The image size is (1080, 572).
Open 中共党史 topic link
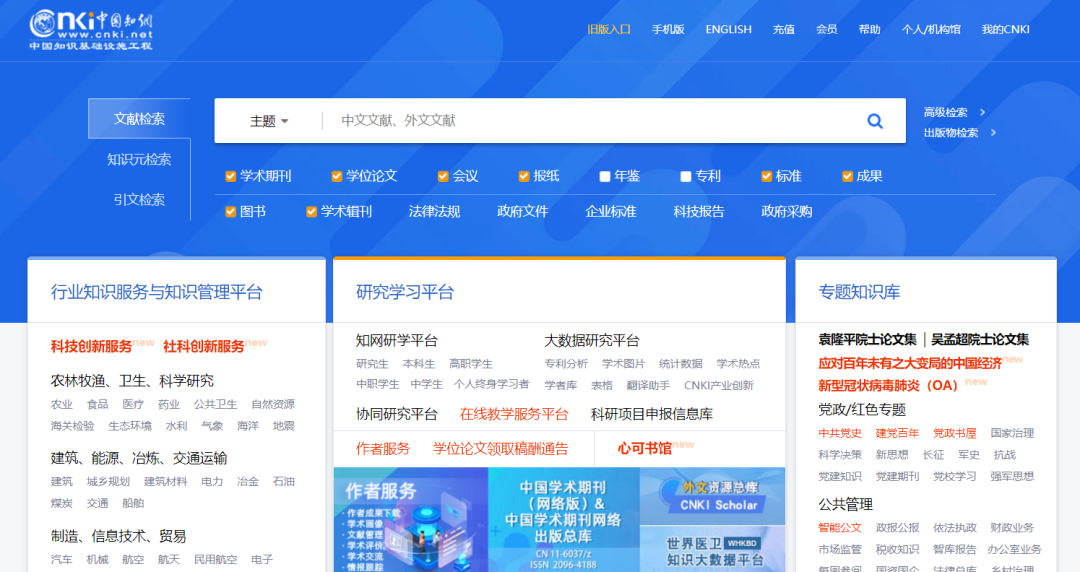[840, 433]
